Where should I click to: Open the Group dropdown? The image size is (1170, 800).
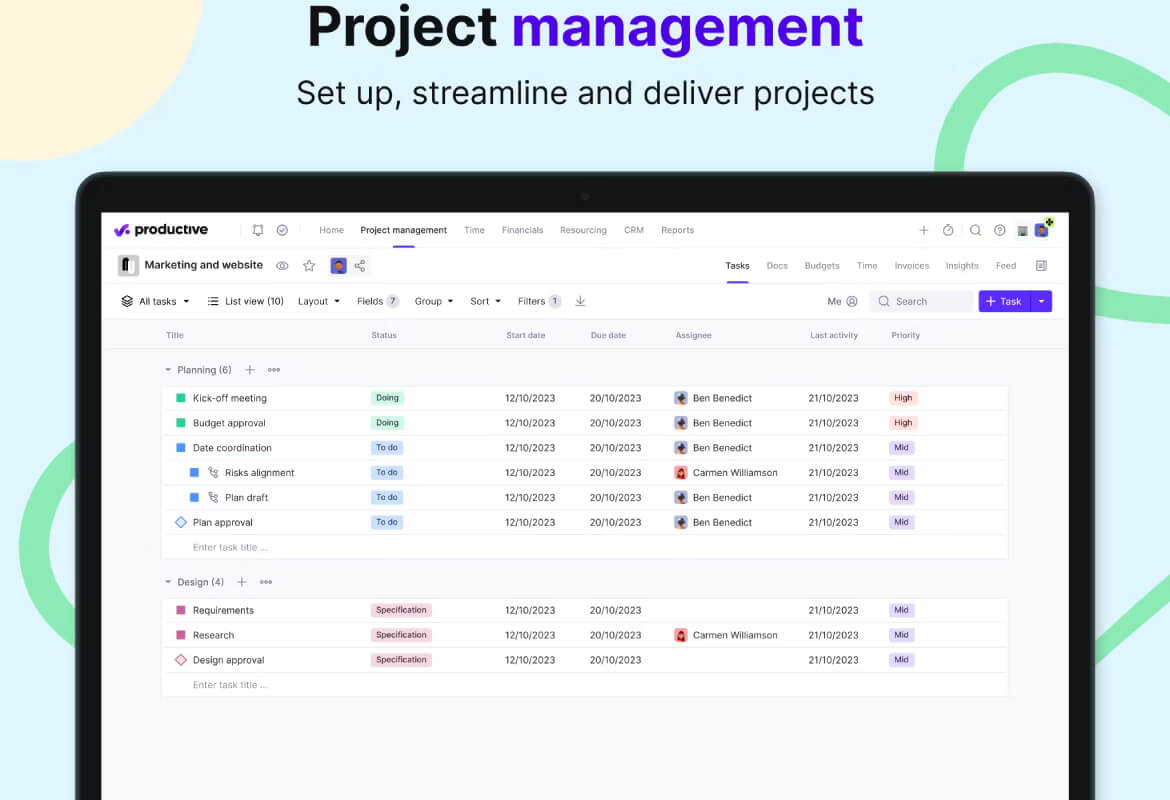click(434, 301)
